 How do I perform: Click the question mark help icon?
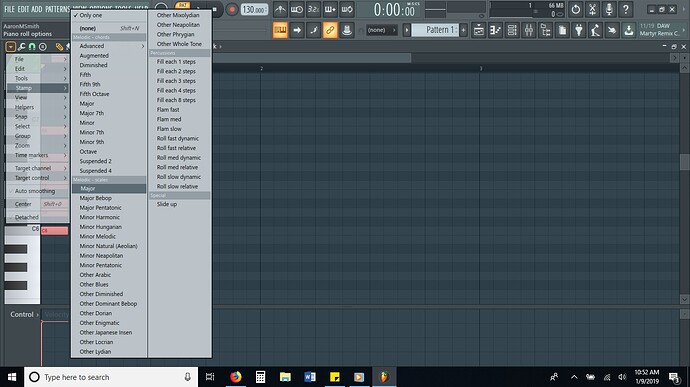pyautogui.click(x=626, y=9)
